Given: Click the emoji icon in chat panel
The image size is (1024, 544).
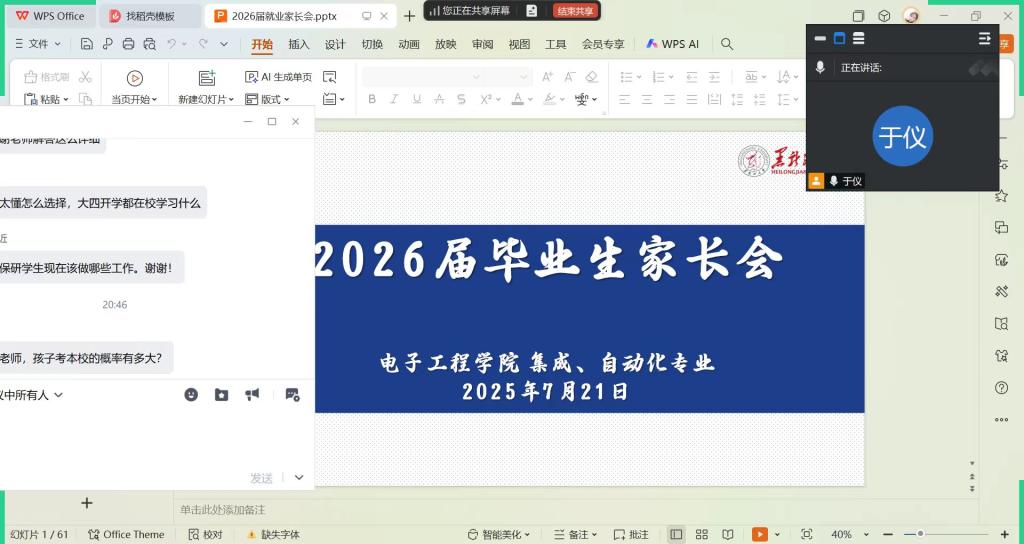Looking at the screenshot, I should pyautogui.click(x=191, y=395).
